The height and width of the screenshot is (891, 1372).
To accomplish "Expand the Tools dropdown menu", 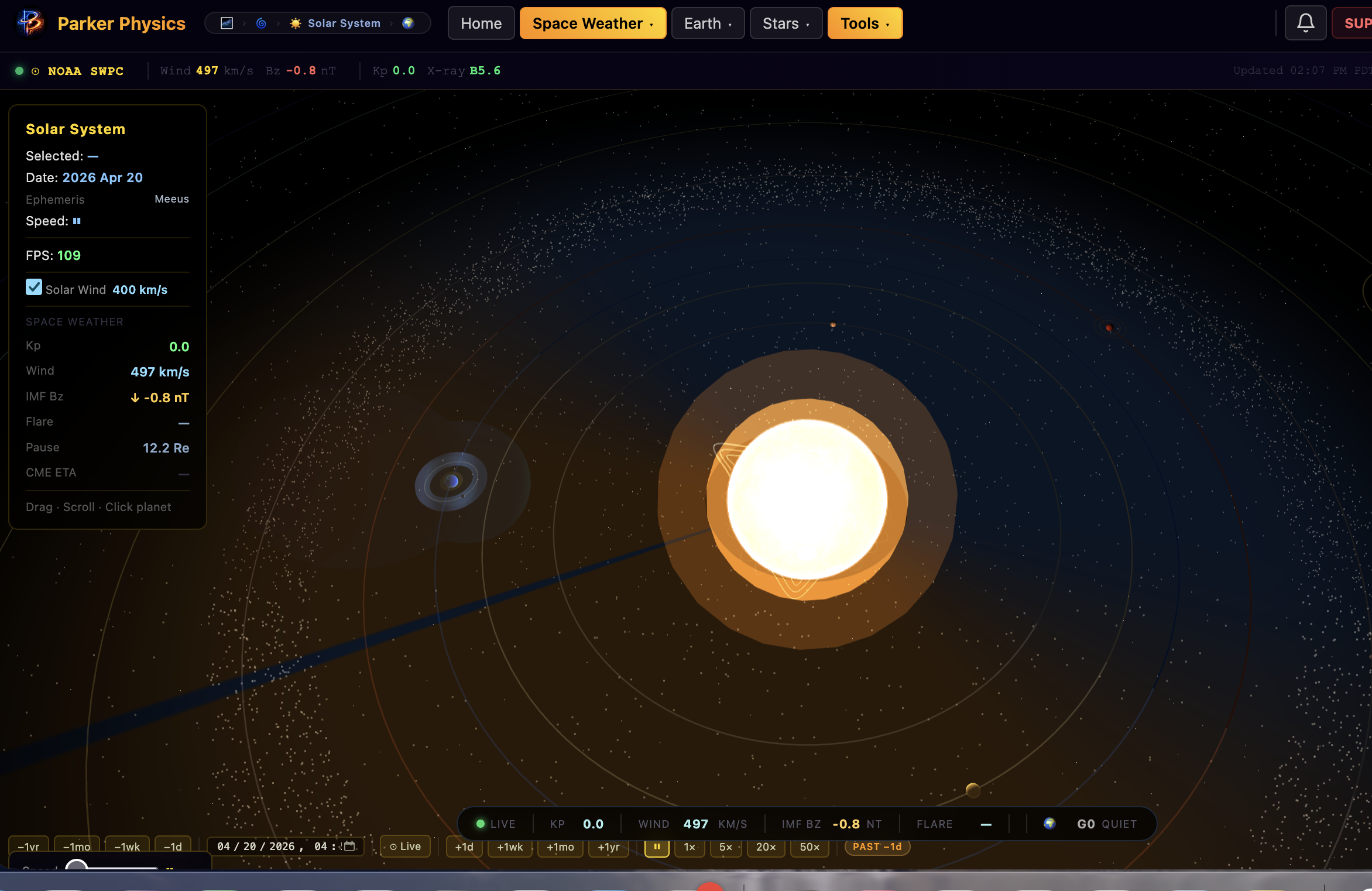I will 865,23.
